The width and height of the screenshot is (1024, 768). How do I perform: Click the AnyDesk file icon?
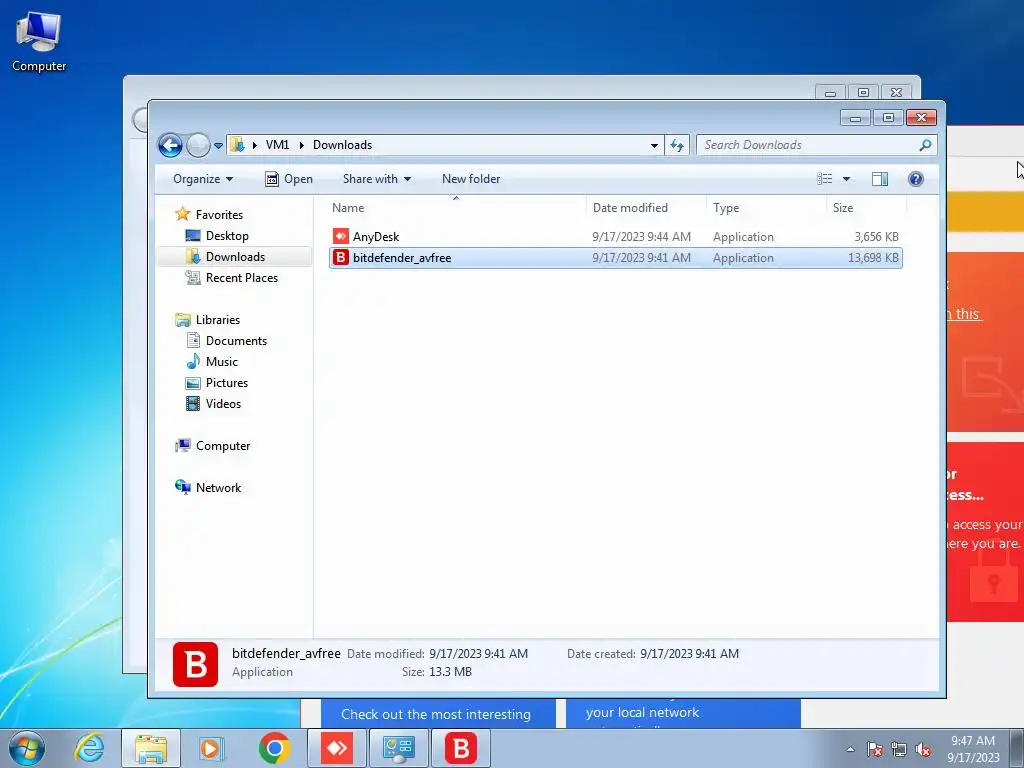coord(340,236)
